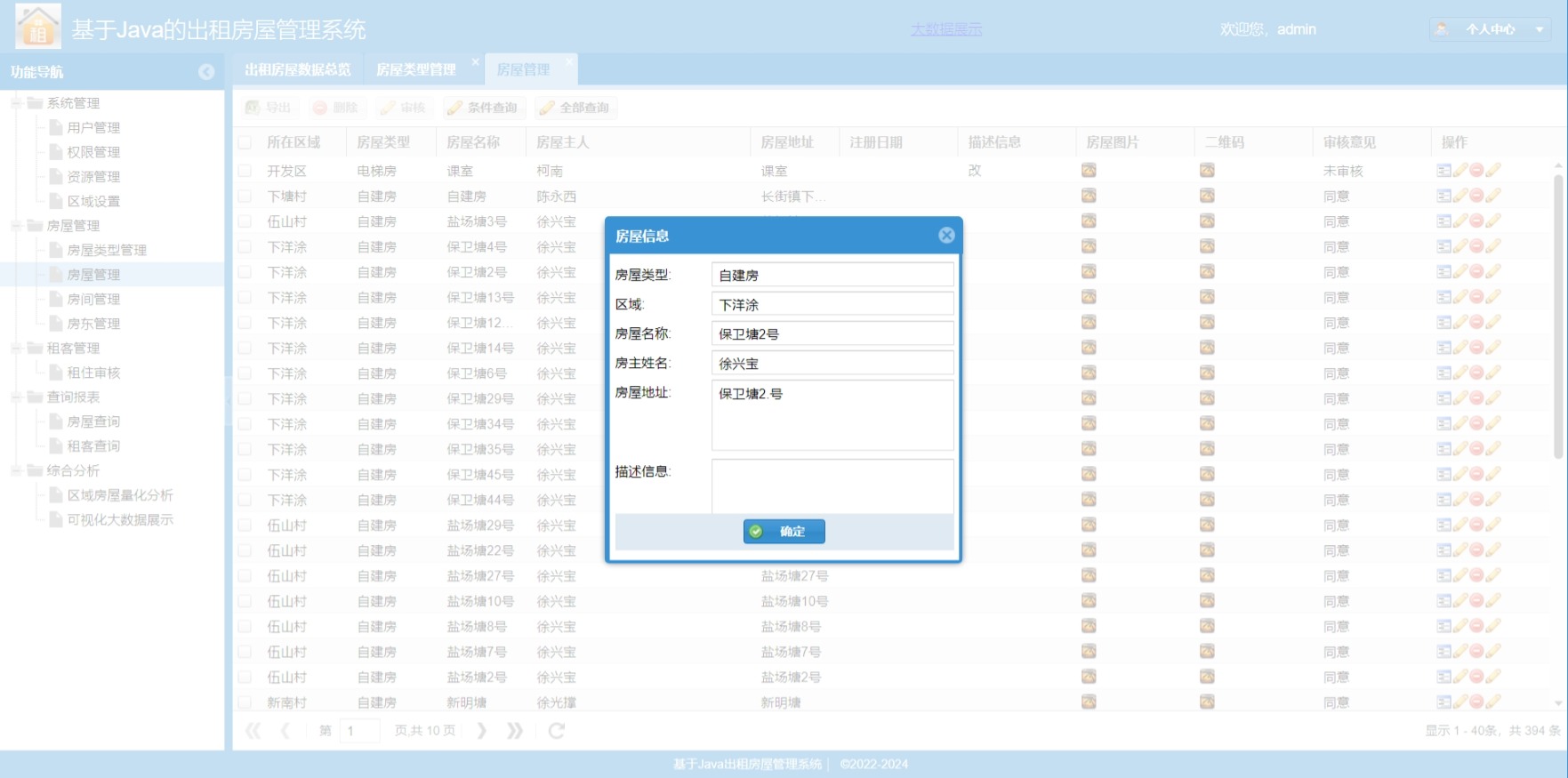
Task: Open QR code icon for 盐场塘3号 row
Action: tap(1207, 221)
